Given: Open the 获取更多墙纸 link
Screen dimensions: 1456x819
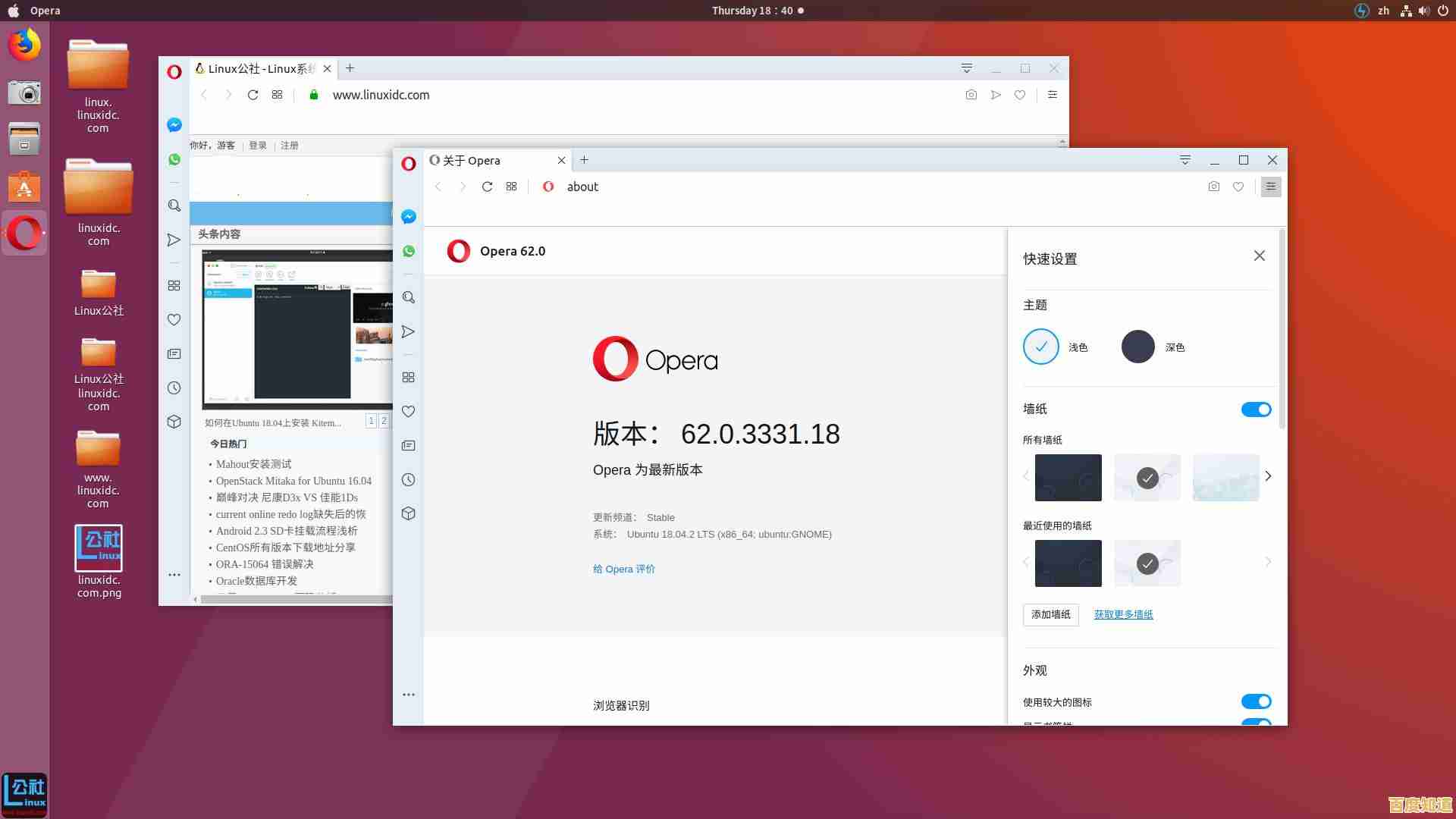Looking at the screenshot, I should click(1123, 614).
